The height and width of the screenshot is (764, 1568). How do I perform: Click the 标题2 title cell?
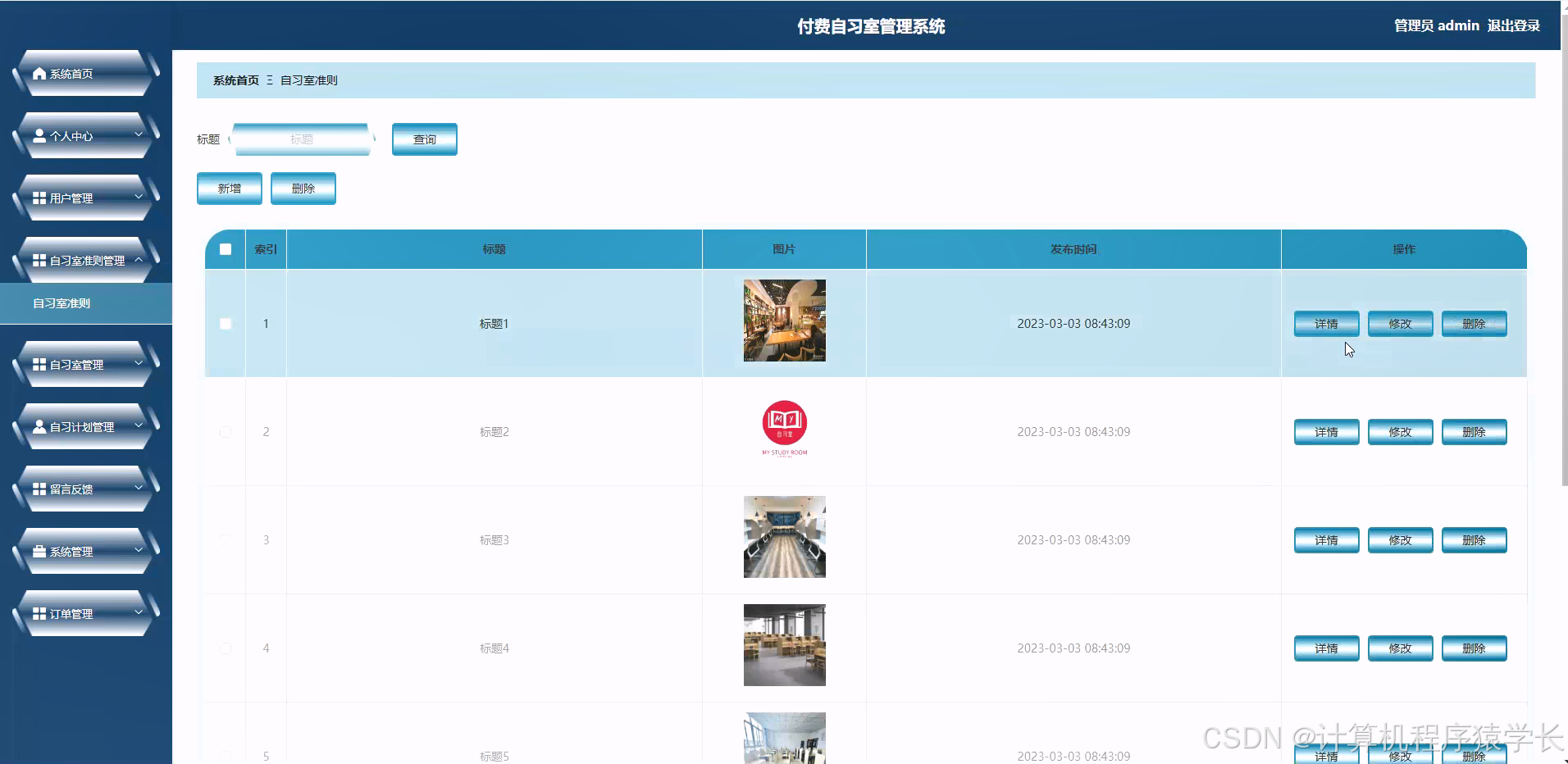click(495, 432)
